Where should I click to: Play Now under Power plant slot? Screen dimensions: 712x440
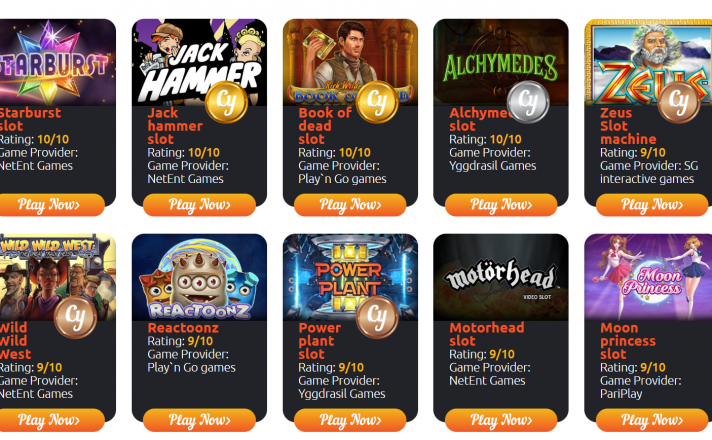(350, 420)
